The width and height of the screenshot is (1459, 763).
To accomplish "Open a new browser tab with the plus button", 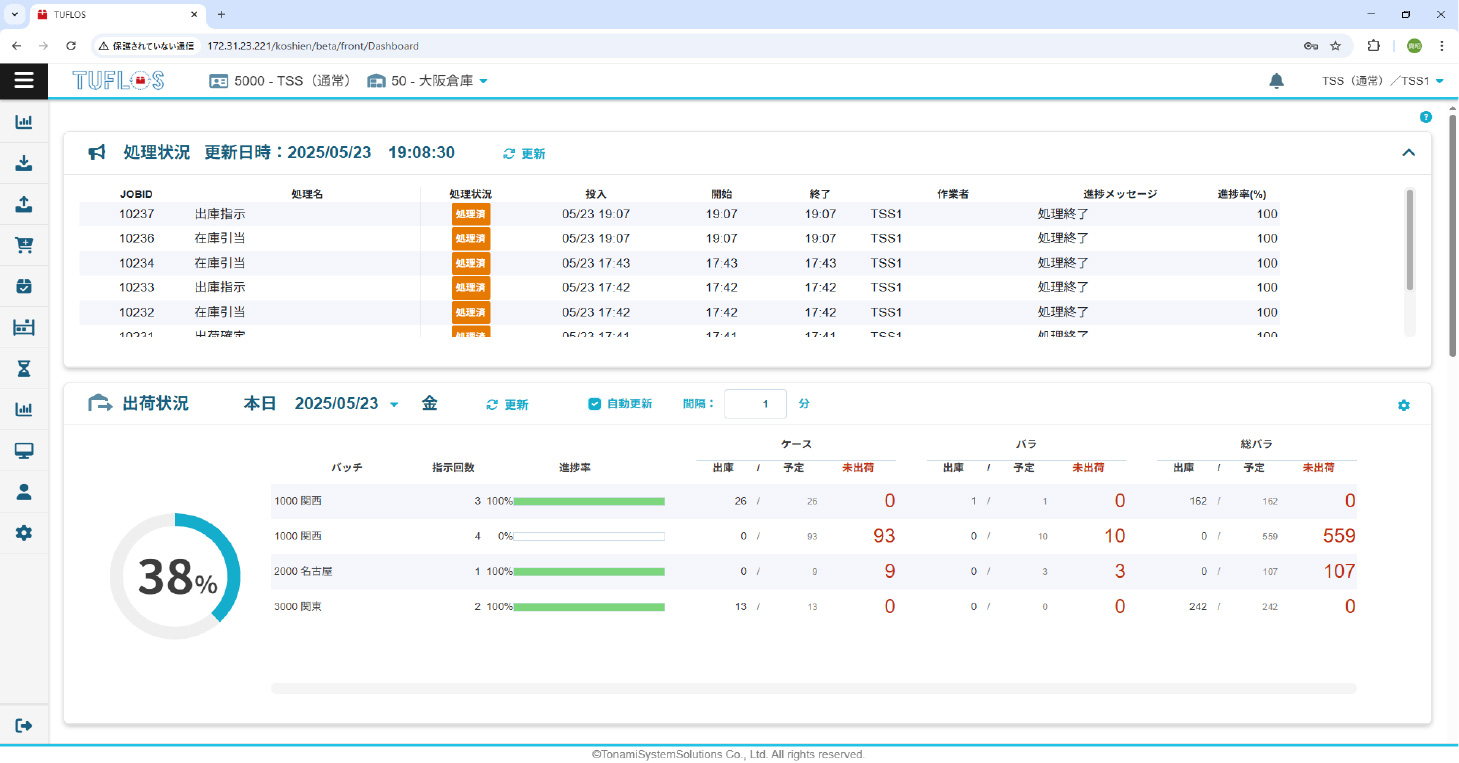I will (x=221, y=14).
